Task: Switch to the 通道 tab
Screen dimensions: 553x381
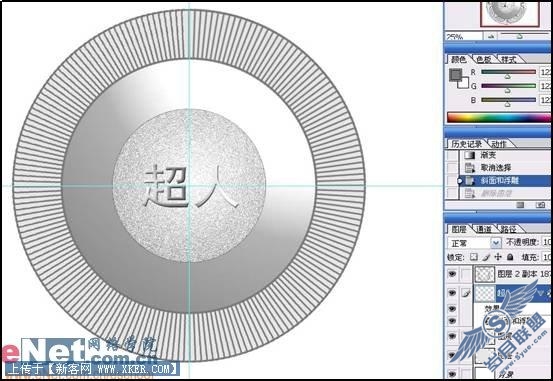Action: coord(484,229)
